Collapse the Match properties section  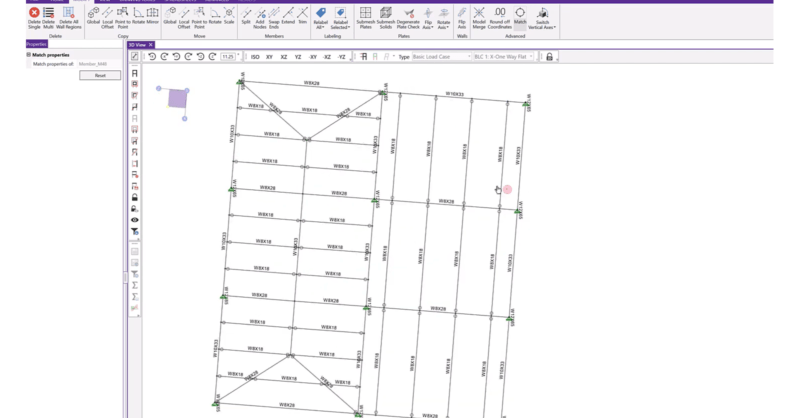(x=29, y=54)
